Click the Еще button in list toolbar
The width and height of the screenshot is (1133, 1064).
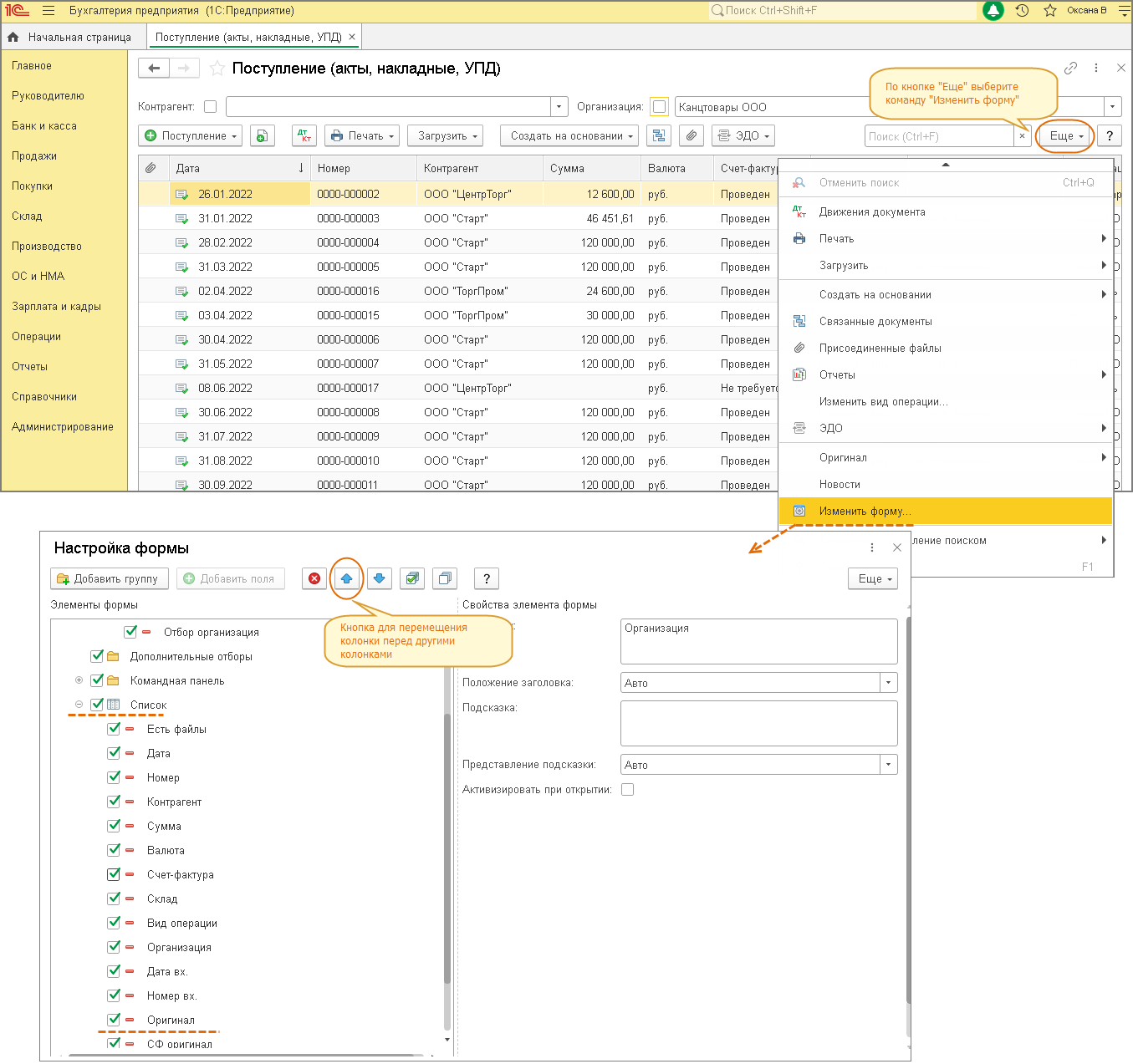point(1066,136)
